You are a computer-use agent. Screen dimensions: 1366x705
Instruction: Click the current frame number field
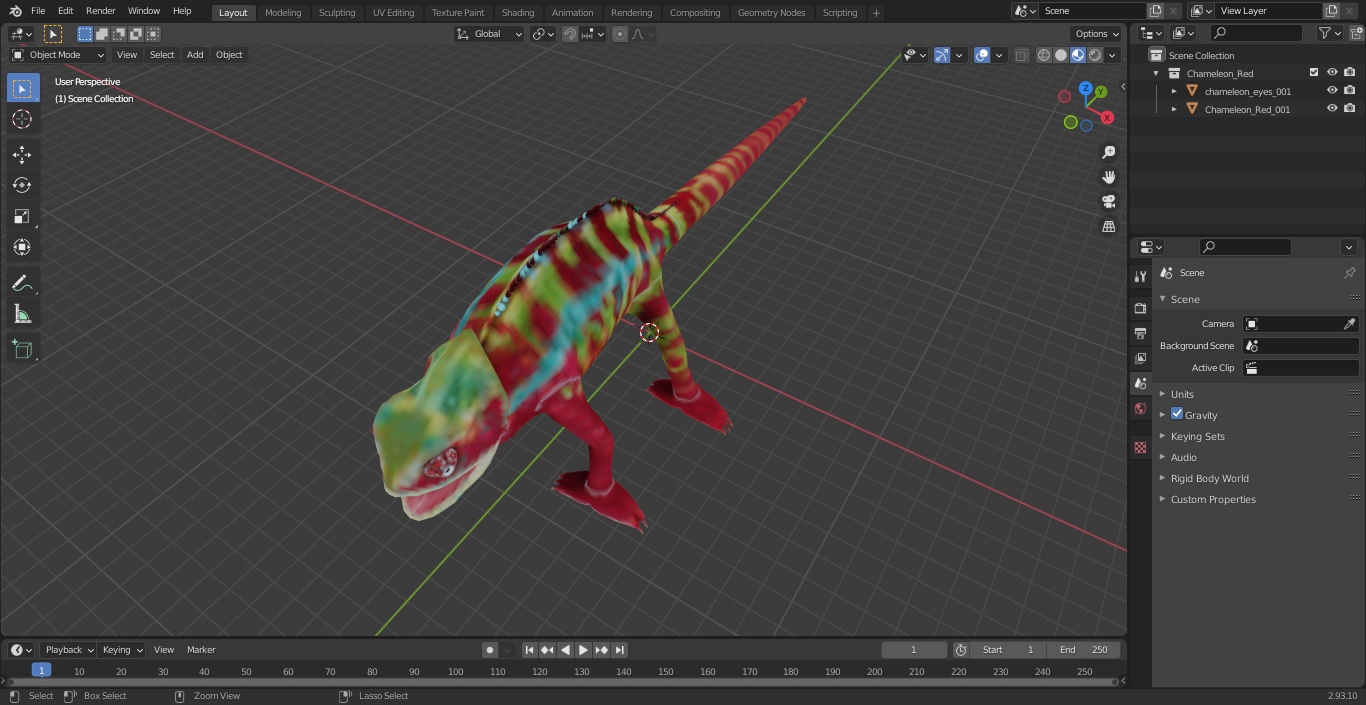(x=913, y=650)
